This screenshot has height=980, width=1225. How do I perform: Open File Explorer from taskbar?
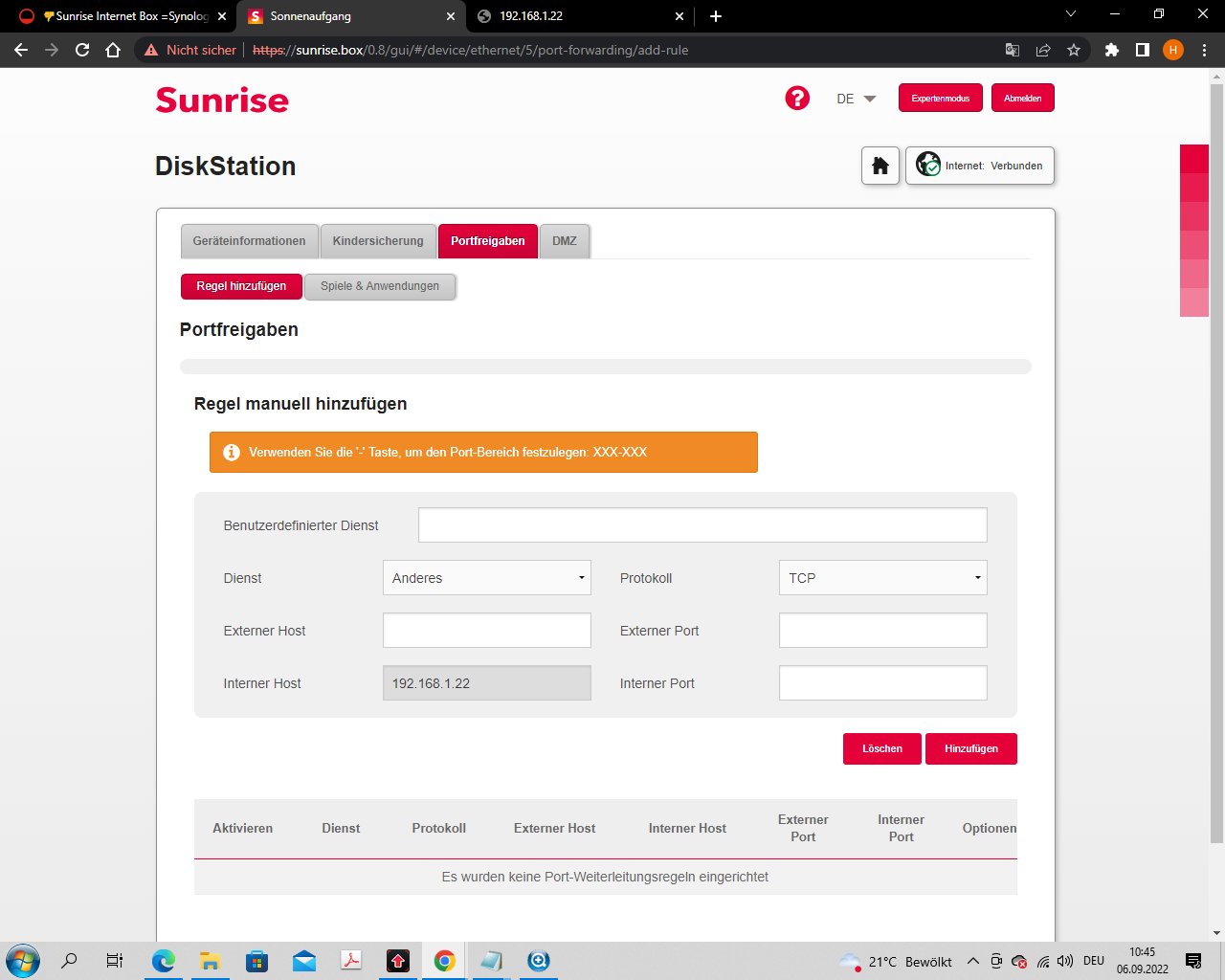[211, 961]
